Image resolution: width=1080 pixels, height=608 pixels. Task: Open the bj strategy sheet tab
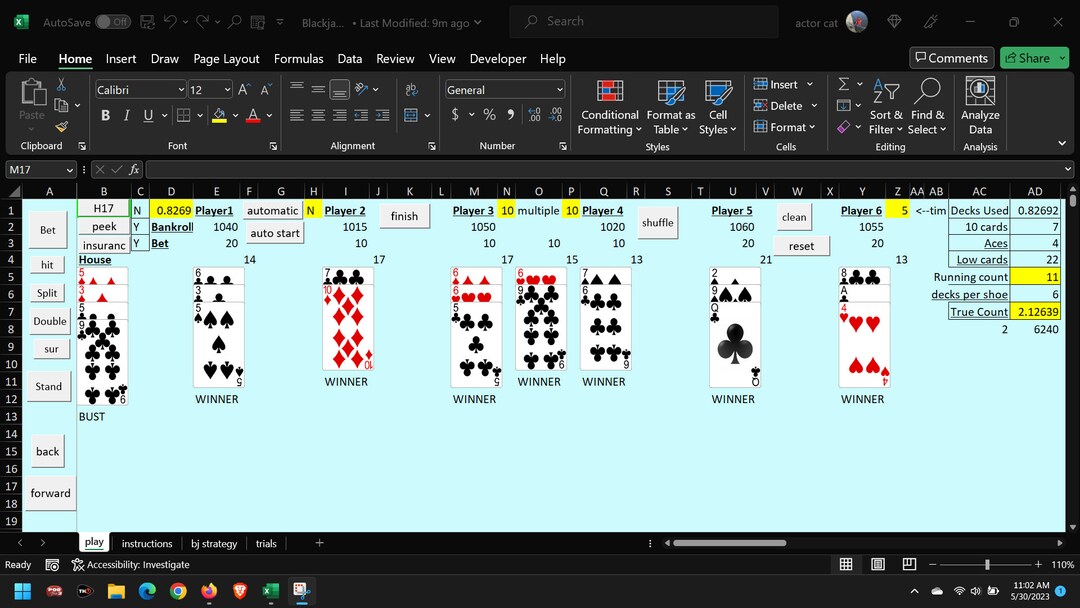pos(213,543)
